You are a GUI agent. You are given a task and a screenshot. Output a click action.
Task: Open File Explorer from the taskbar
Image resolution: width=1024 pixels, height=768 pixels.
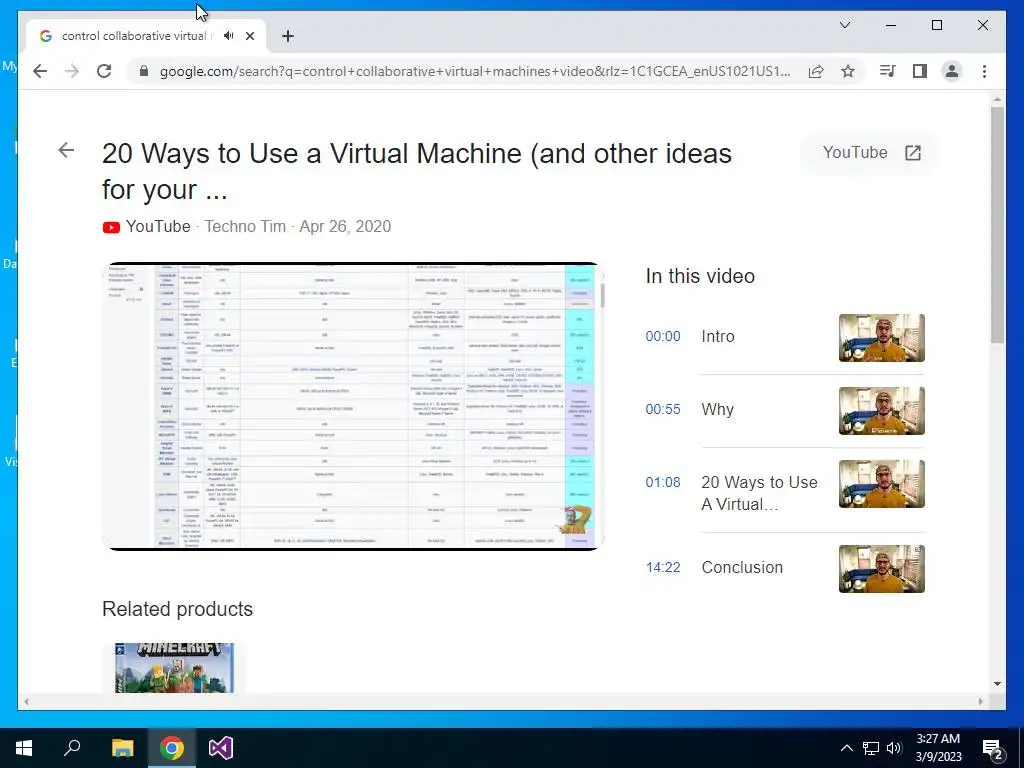click(x=122, y=748)
